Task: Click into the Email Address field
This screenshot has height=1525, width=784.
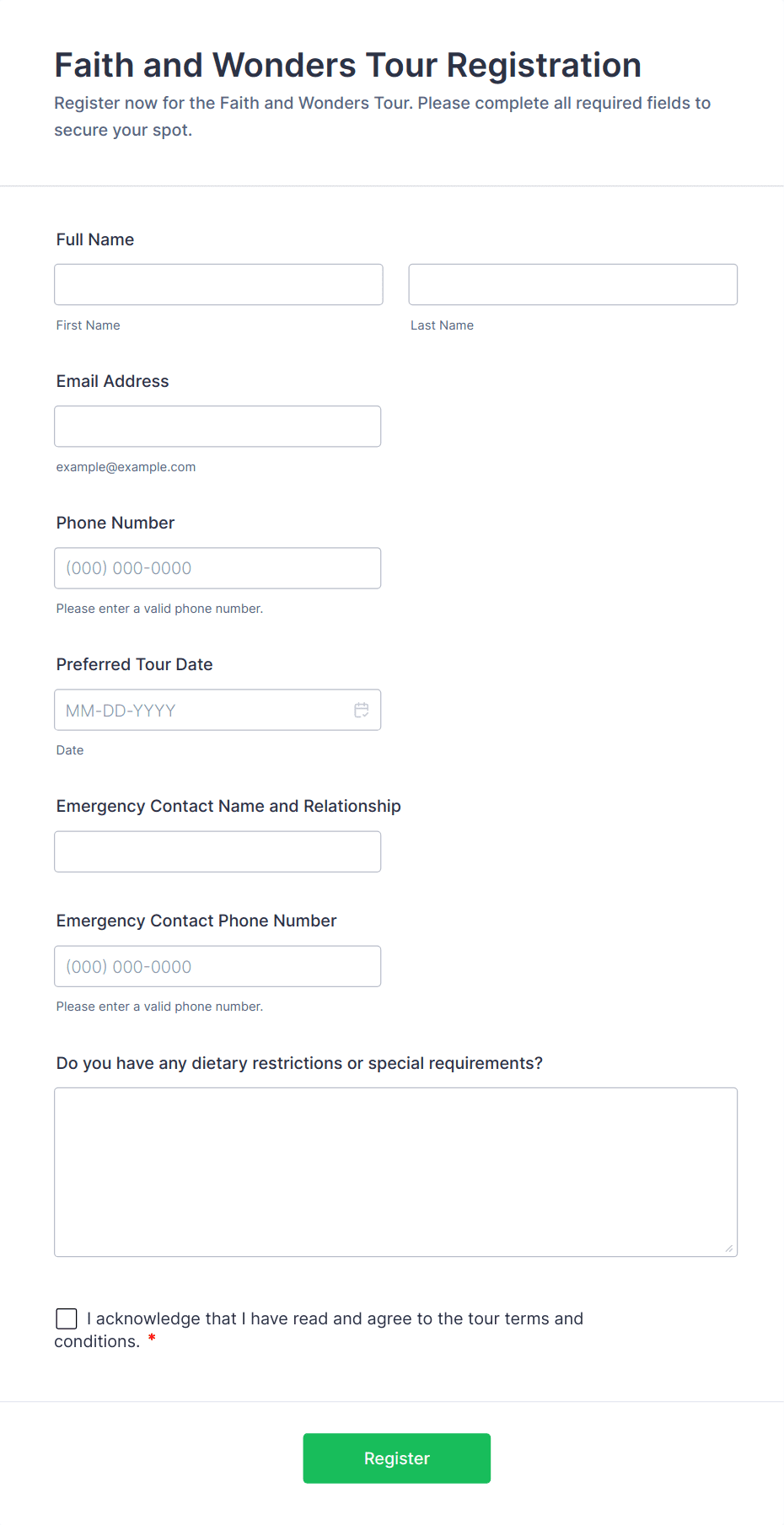Action: pos(217,427)
